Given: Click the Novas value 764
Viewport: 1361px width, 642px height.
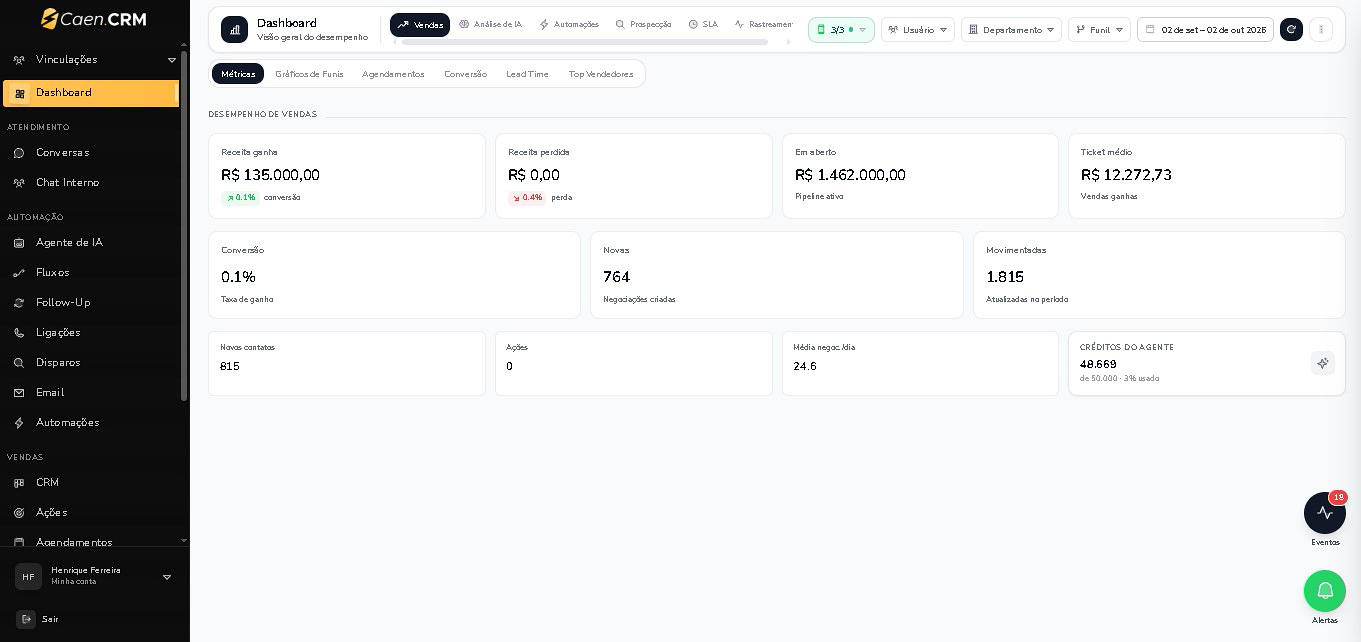Looking at the screenshot, I should (x=616, y=277).
